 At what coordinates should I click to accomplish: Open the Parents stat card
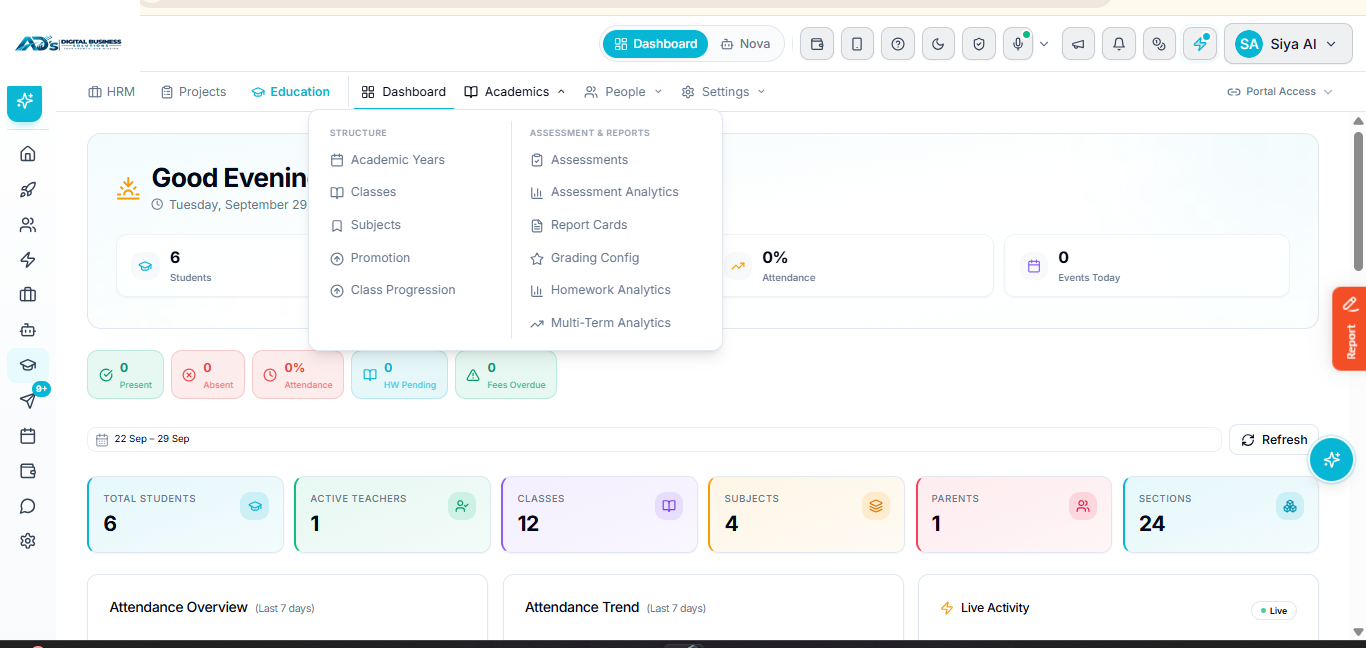[1013, 514]
